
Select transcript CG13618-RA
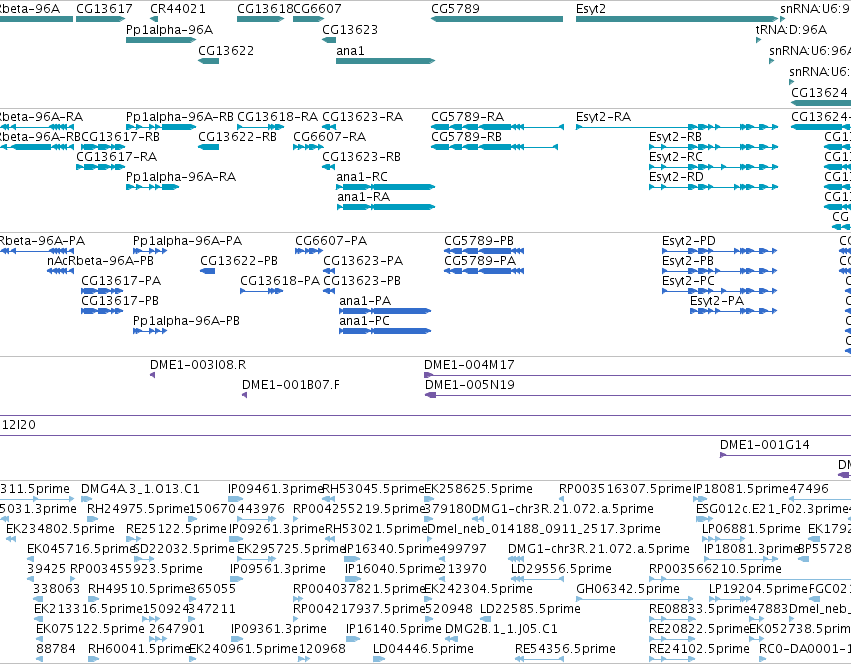coord(261,127)
